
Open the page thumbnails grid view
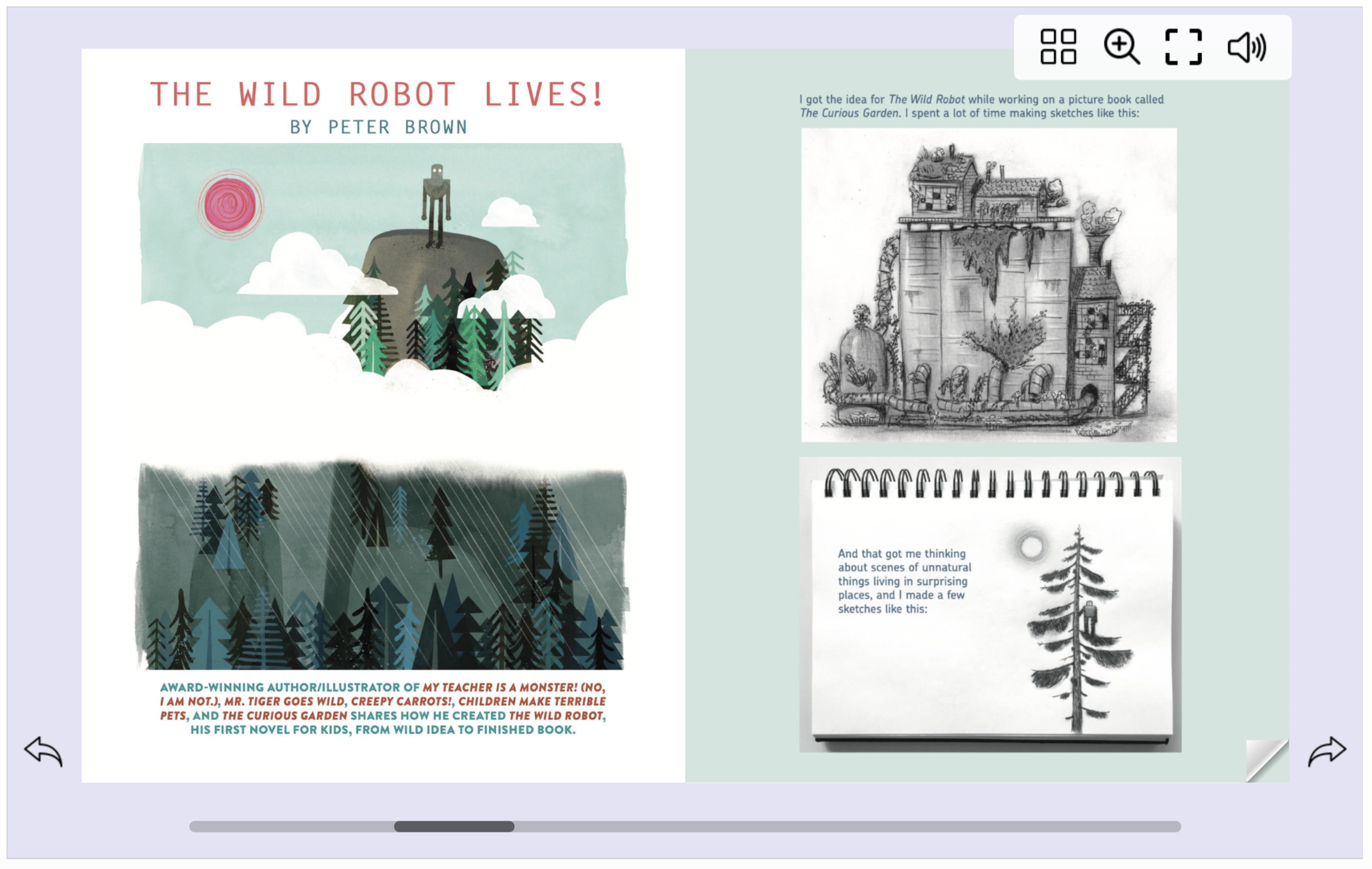click(1058, 47)
